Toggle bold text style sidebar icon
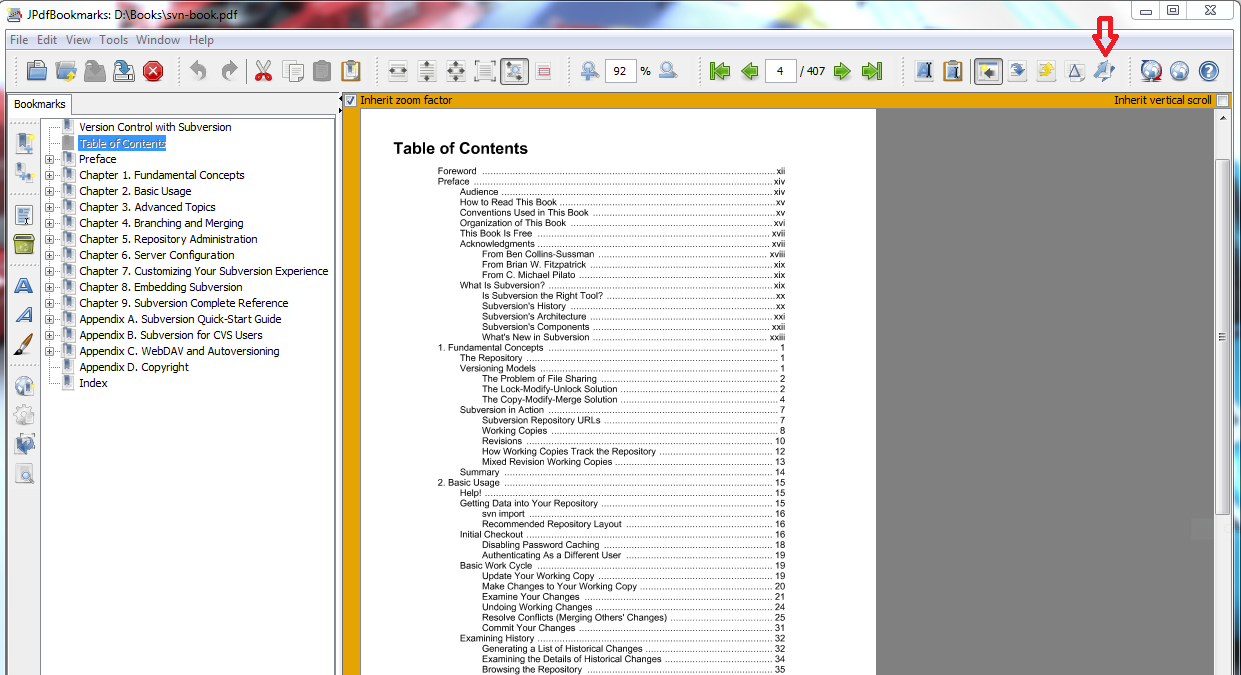This screenshot has width=1241, height=675. click(25, 286)
